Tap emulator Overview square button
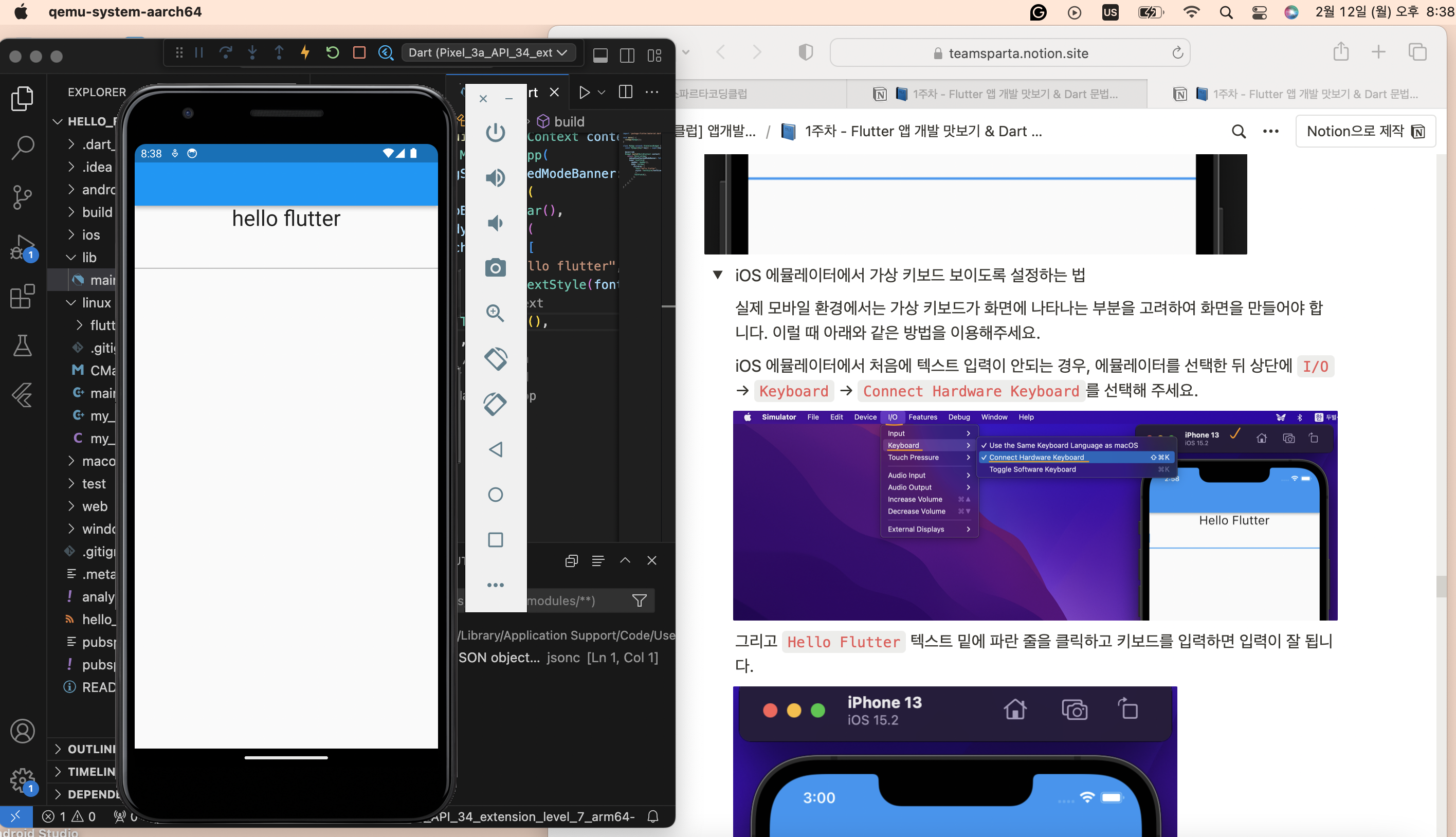 pos(495,540)
